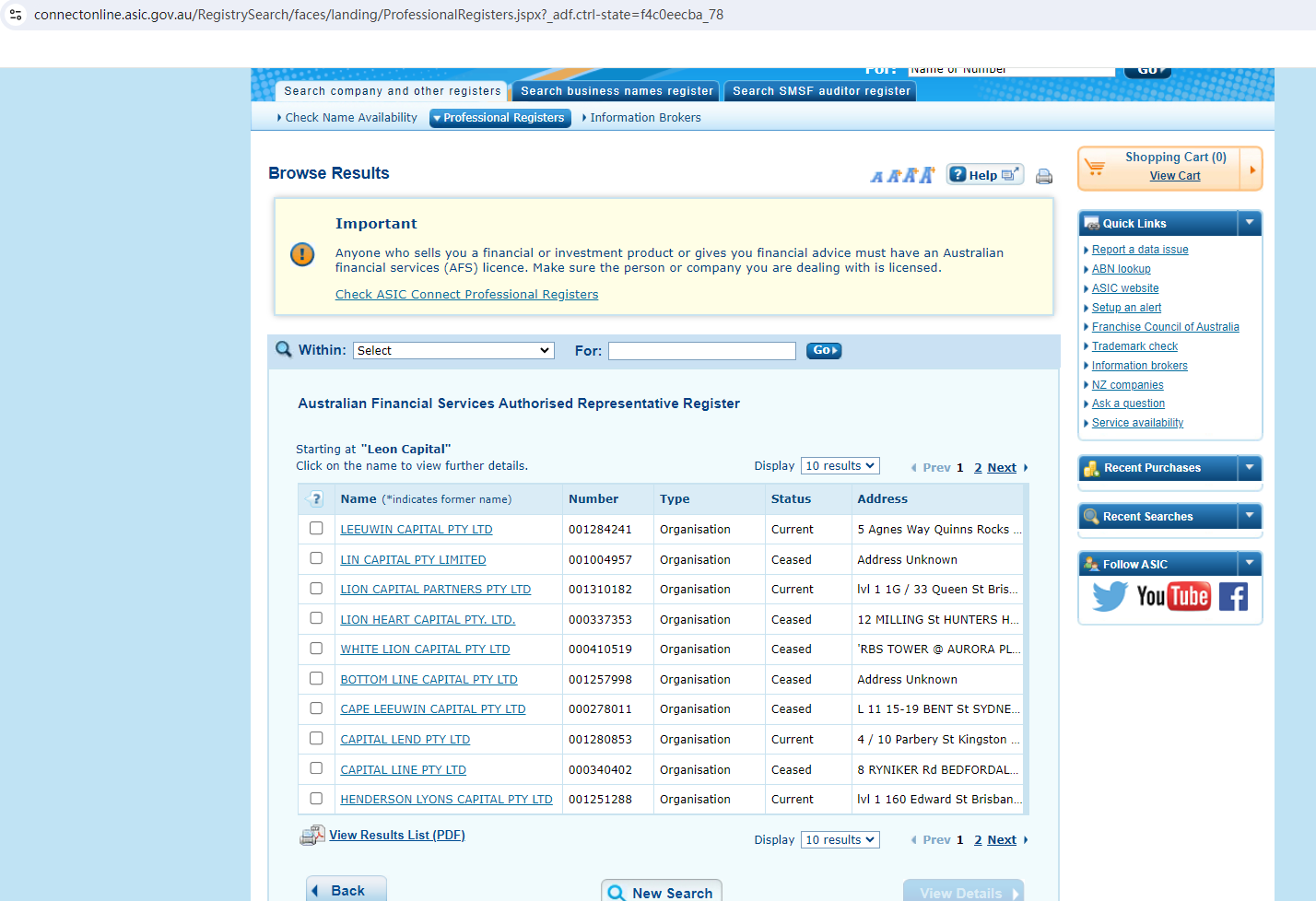Image resolution: width=1316 pixels, height=901 pixels.
Task: Switch to Search company and other registers tab
Action: click(x=392, y=91)
